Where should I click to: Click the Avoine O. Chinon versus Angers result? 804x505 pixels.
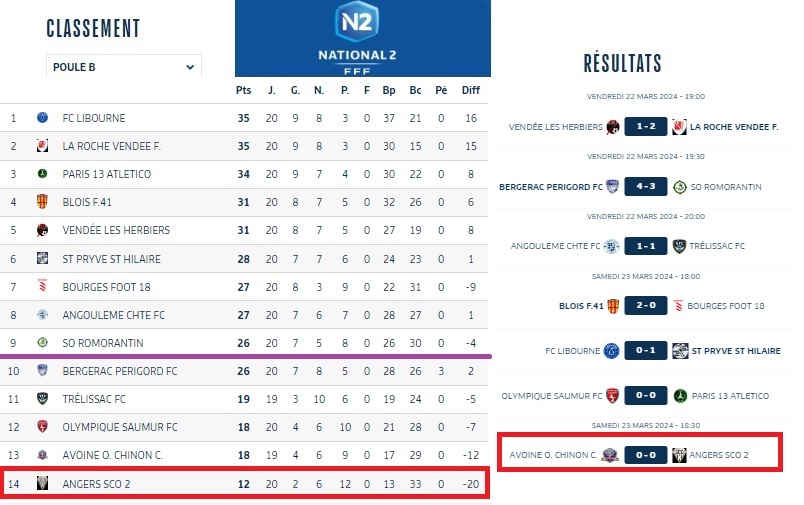coord(641,455)
